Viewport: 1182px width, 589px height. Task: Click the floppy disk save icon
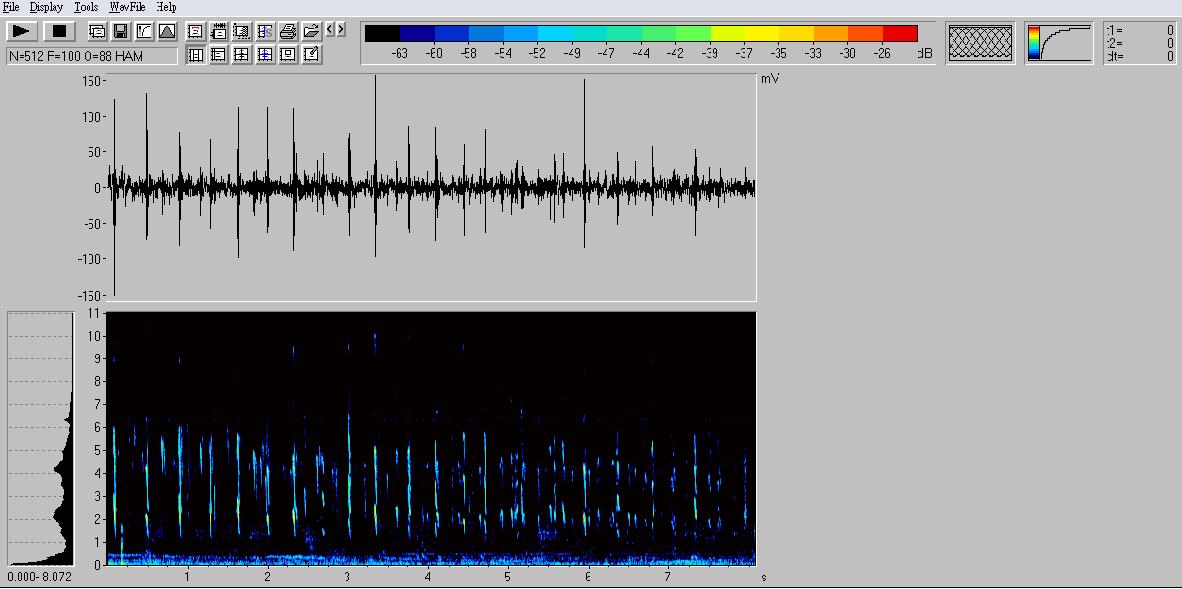coord(120,32)
